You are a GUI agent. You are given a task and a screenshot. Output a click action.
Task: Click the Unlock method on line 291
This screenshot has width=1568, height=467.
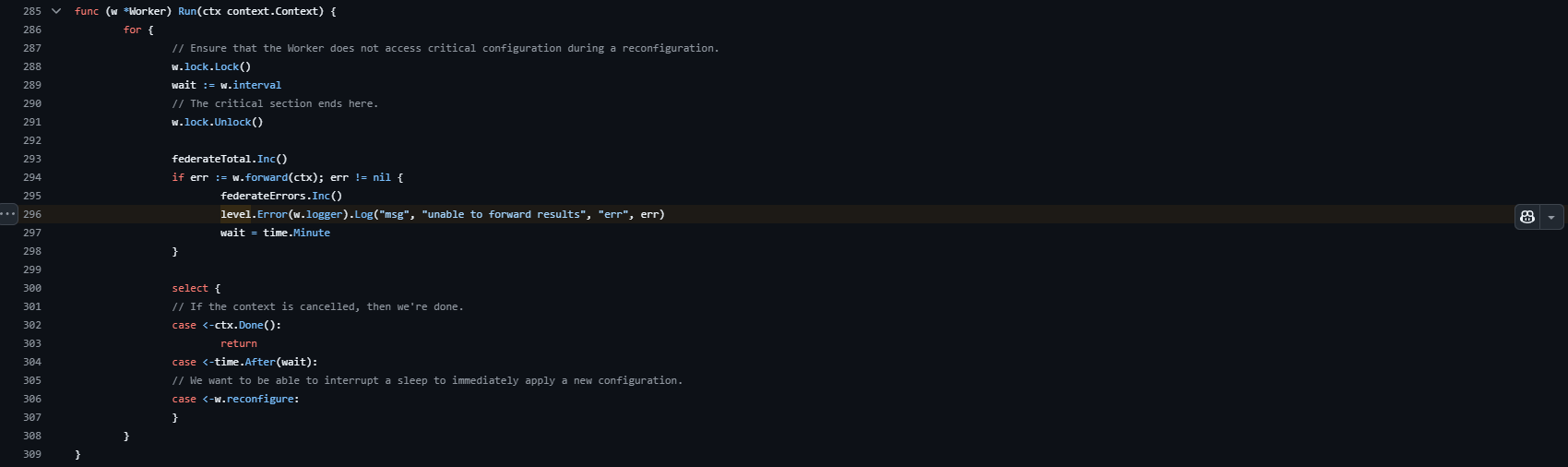tap(232, 122)
